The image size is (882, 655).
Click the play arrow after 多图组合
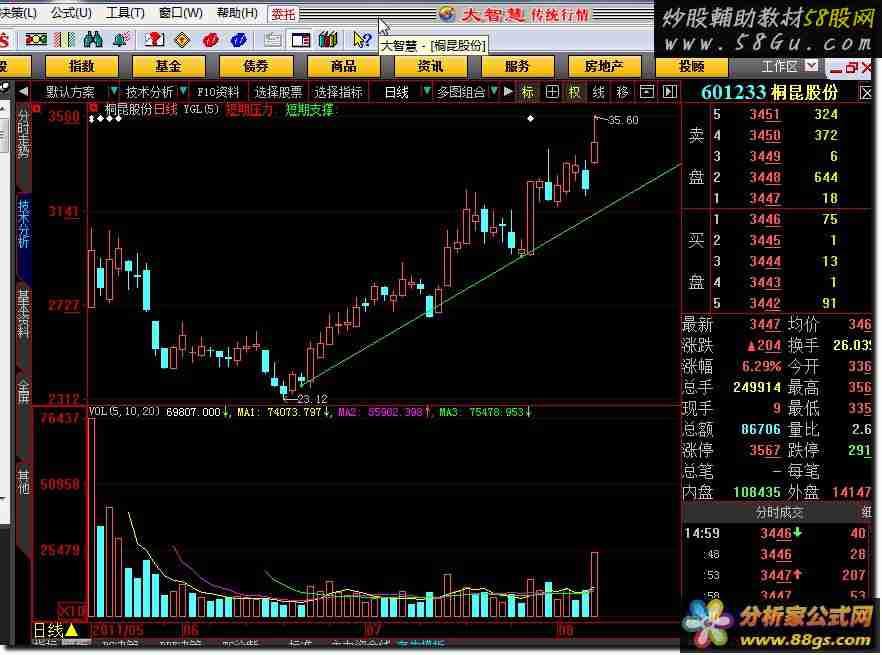click(508, 91)
